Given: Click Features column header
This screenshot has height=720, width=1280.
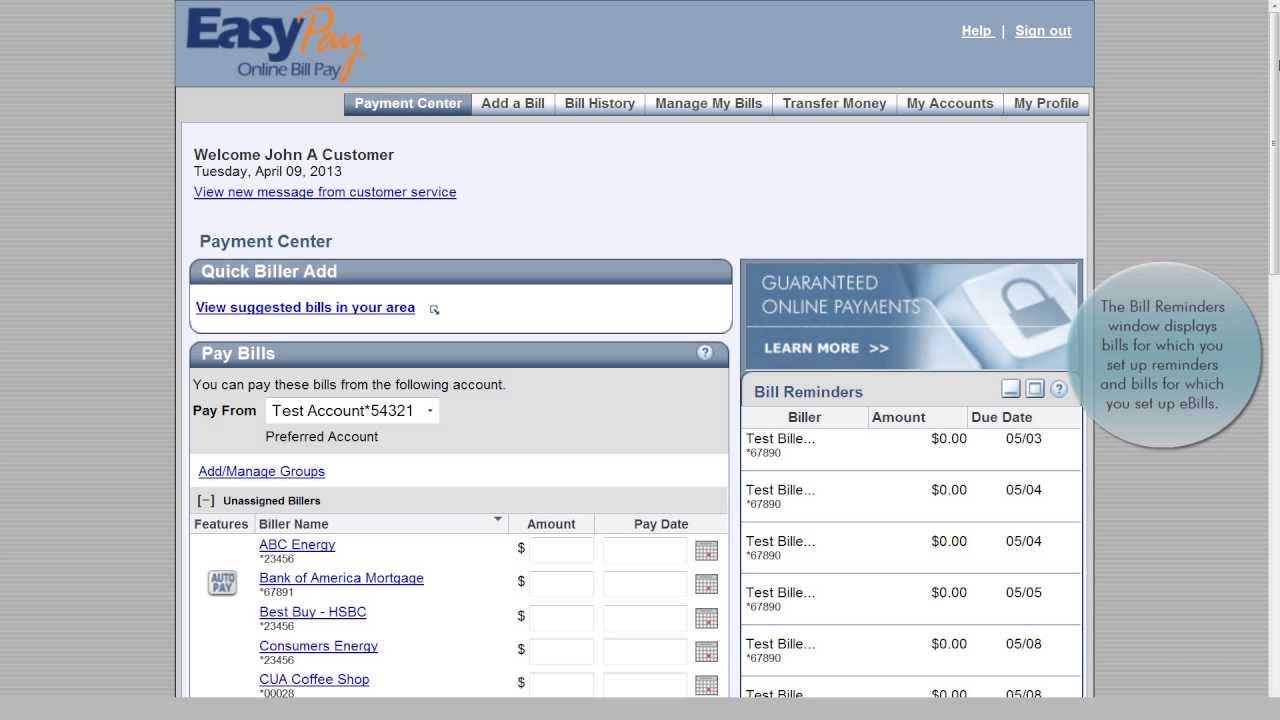Looking at the screenshot, I should (x=221, y=524).
